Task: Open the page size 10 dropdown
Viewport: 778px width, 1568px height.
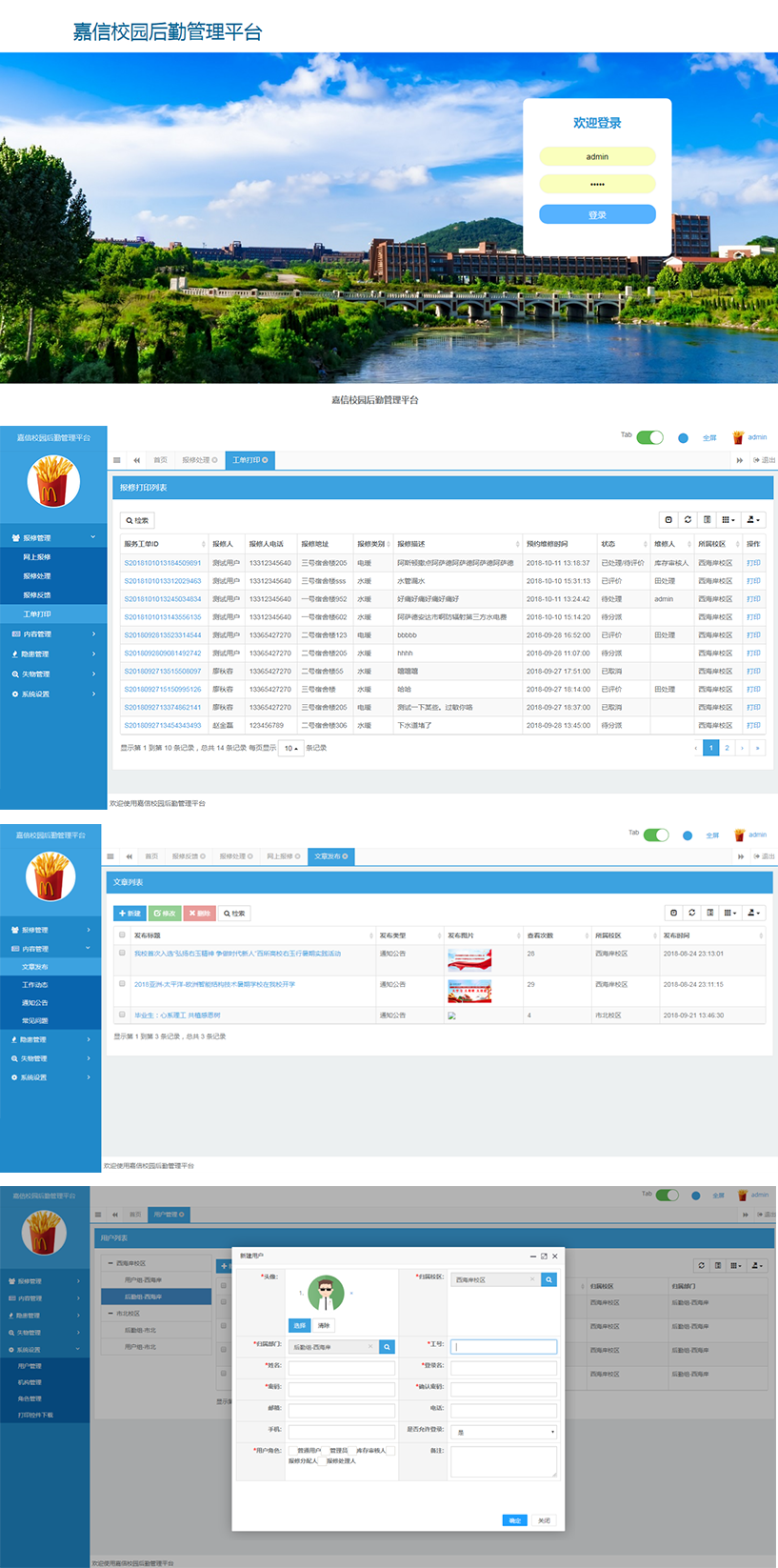Action: (x=291, y=748)
